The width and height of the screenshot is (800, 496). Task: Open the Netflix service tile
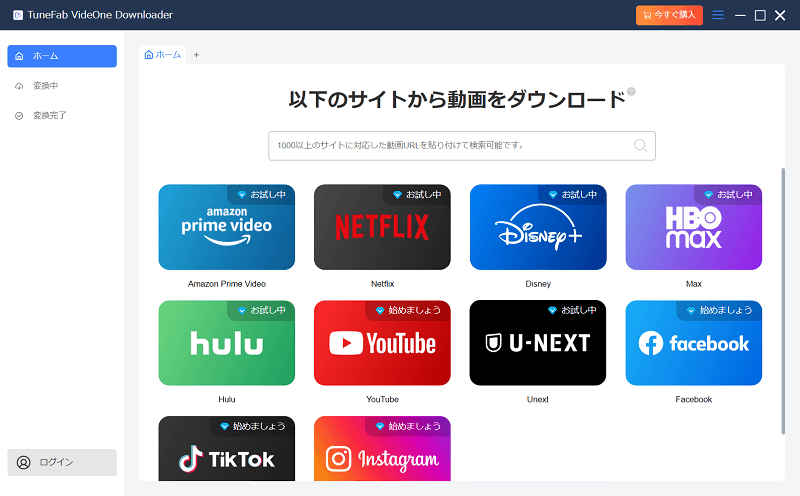click(x=382, y=227)
